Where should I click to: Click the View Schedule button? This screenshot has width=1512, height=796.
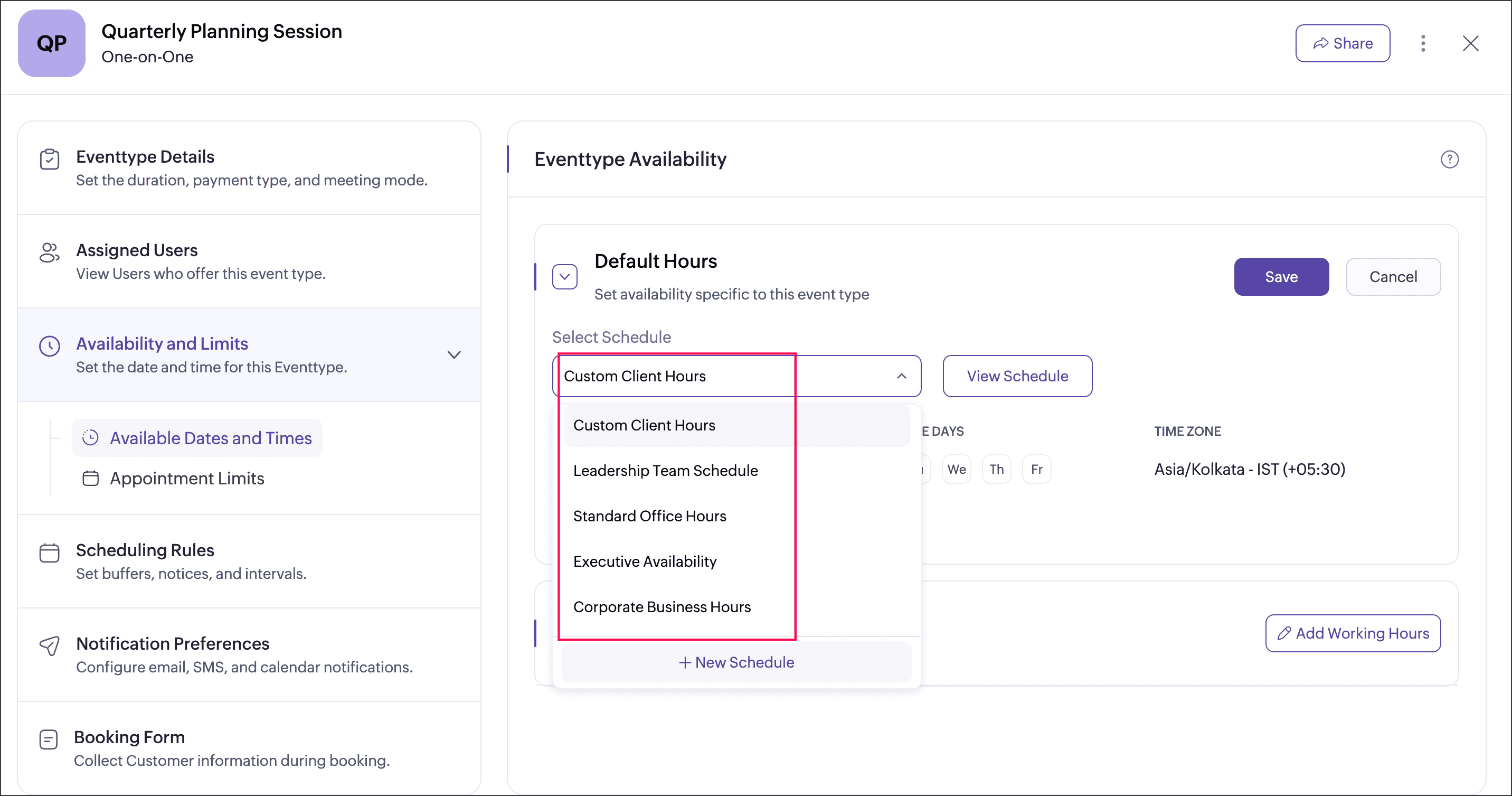pos(1017,376)
